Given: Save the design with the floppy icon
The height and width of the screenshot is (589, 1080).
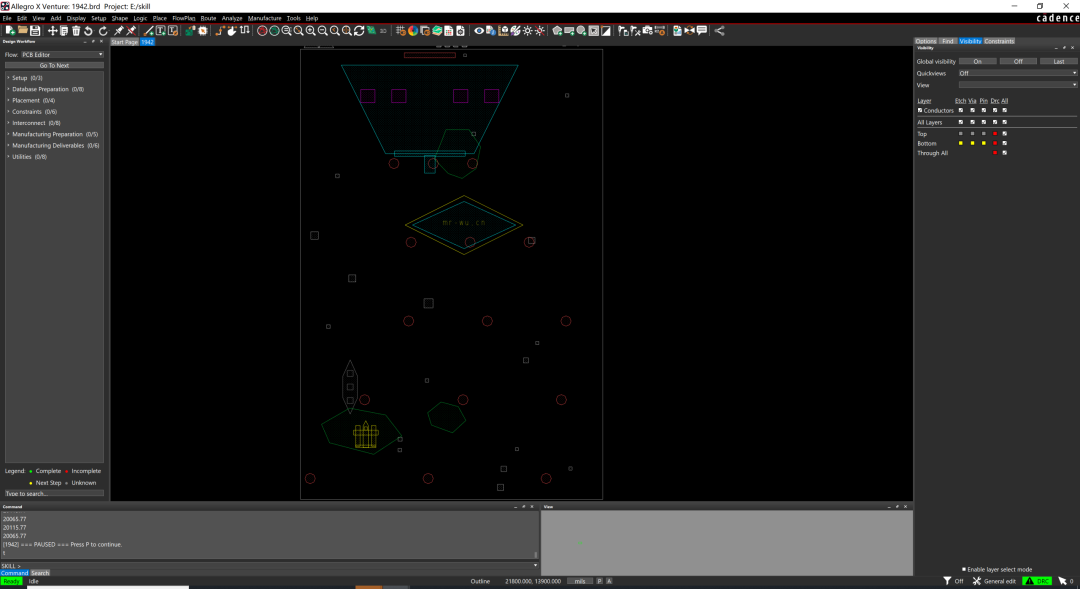Looking at the screenshot, I should click(35, 30).
